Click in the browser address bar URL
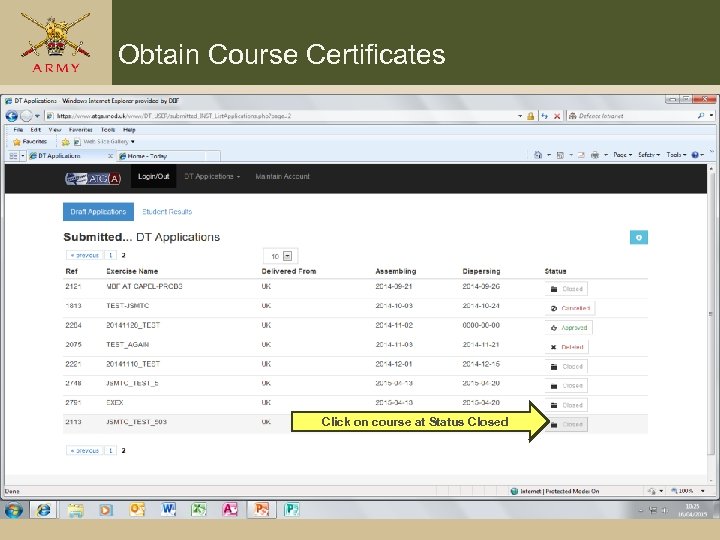 (x=280, y=116)
